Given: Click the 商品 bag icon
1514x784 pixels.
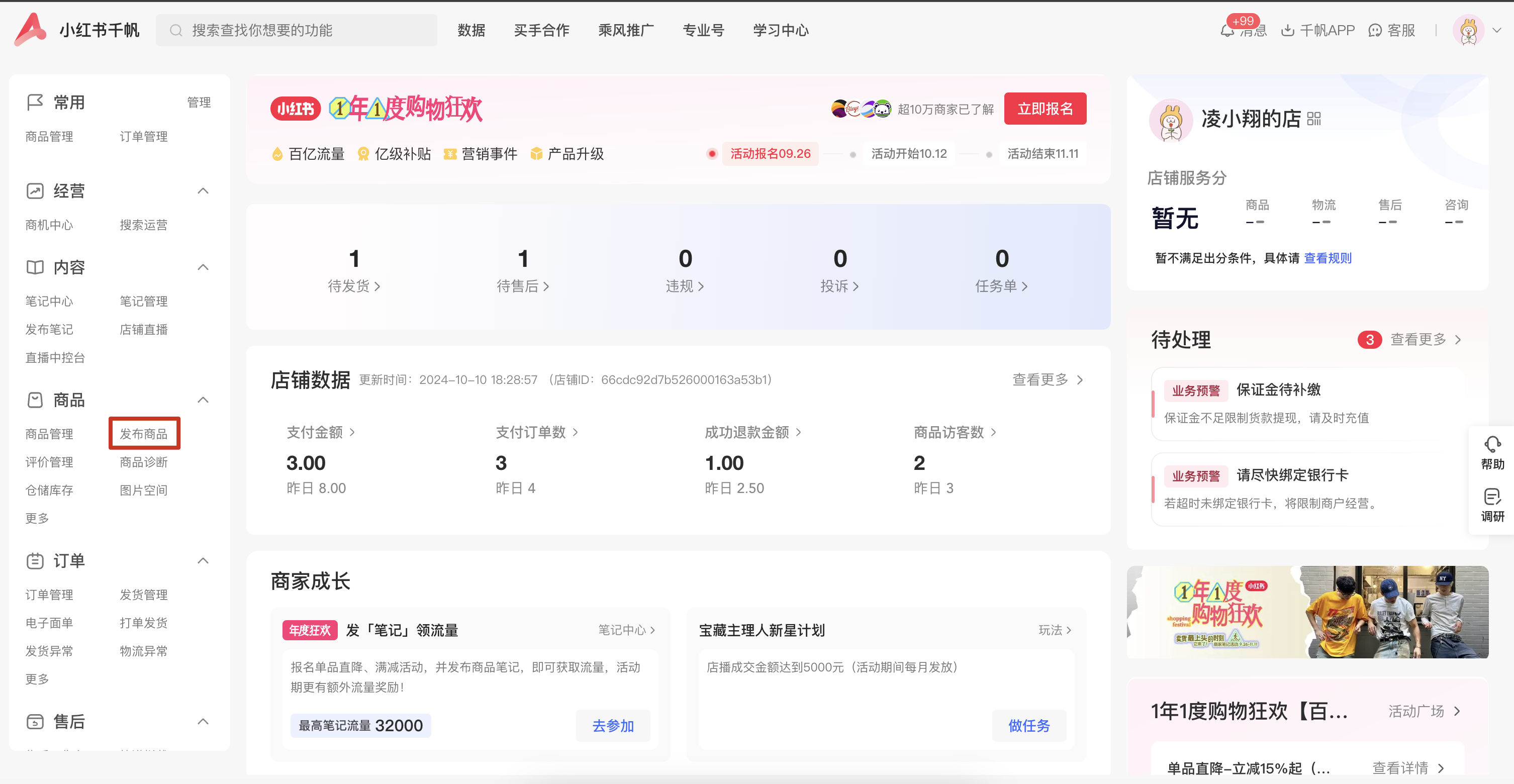Looking at the screenshot, I should pos(35,400).
